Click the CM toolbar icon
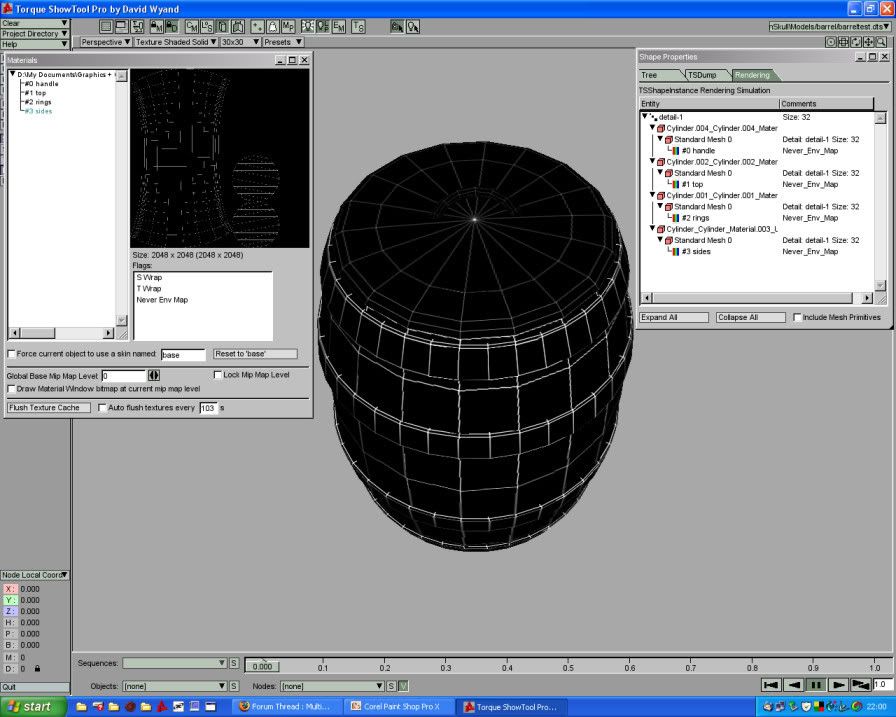The width and height of the screenshot is (896, 717). tap(190, 26)
